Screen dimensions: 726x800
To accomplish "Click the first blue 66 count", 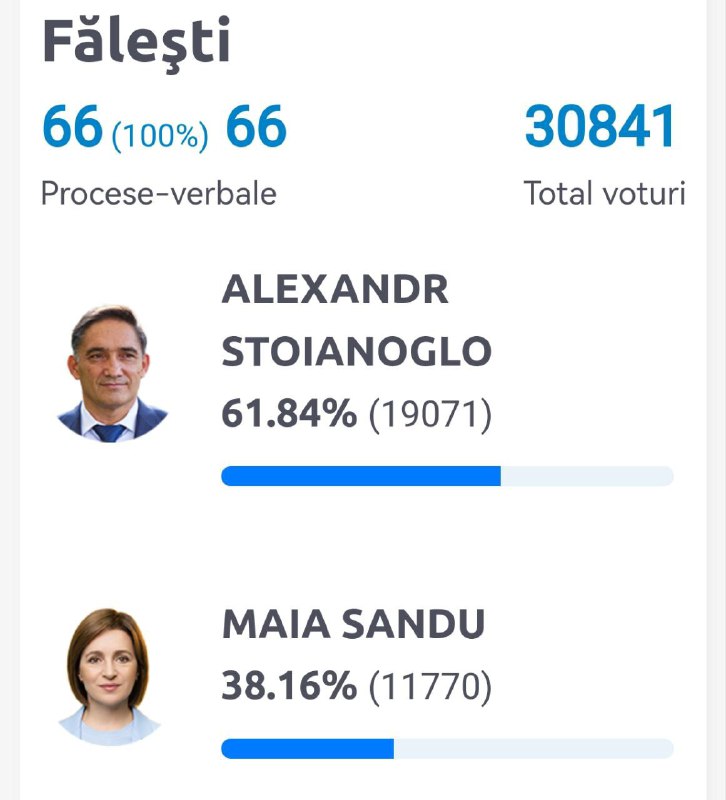I will point(72,126).
